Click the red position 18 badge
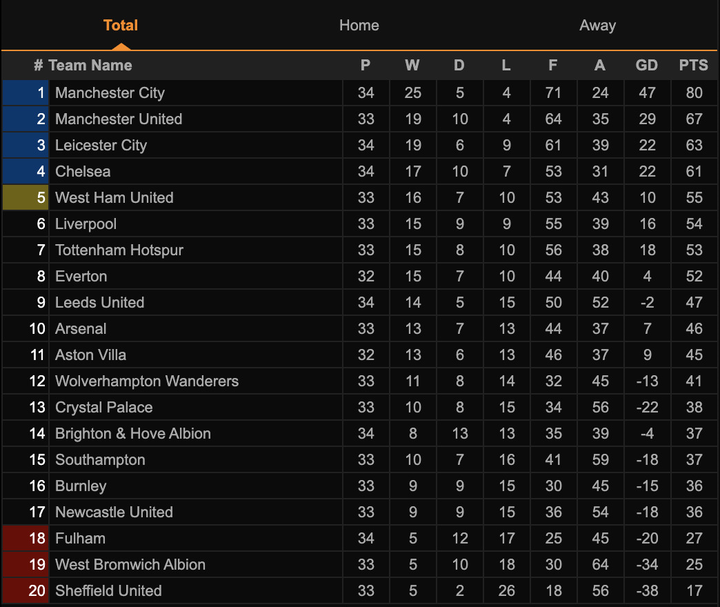This screenshot has height=607, width=720. coord(26,538)
